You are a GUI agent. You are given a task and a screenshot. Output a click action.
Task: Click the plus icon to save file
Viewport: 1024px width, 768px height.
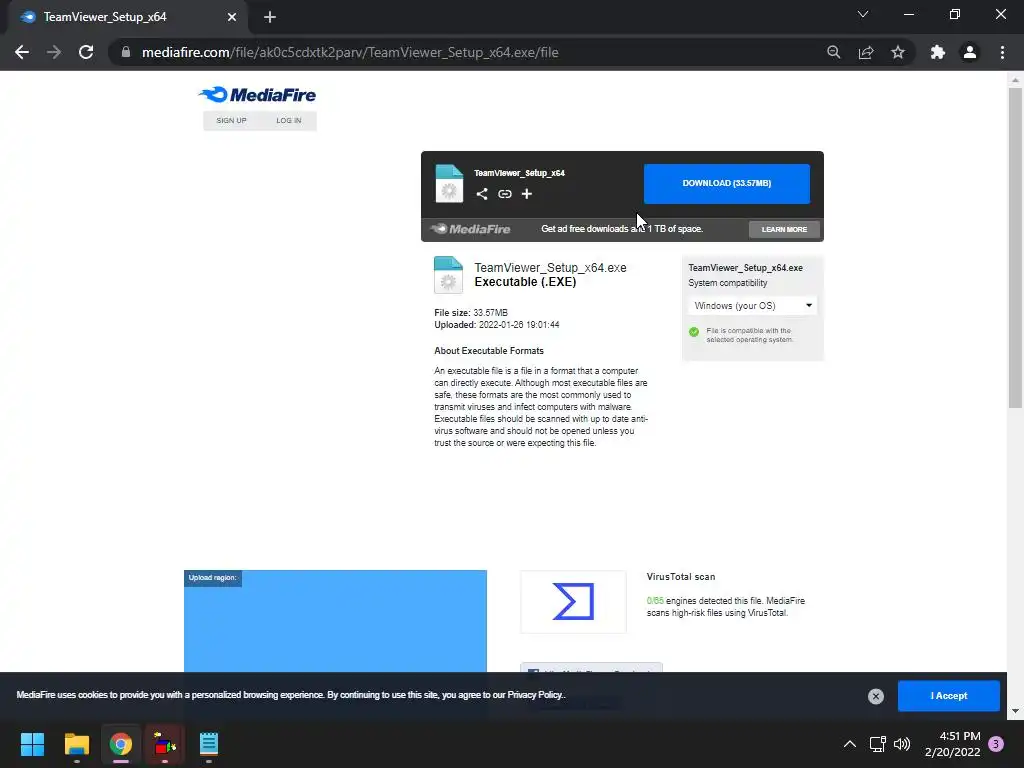[527, 194]
